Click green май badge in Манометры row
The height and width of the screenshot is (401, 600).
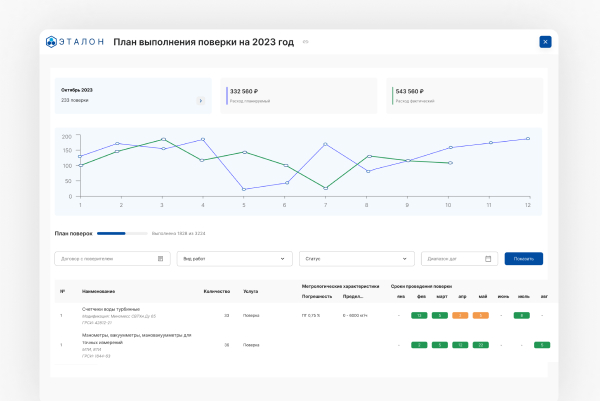pos(481,345)
